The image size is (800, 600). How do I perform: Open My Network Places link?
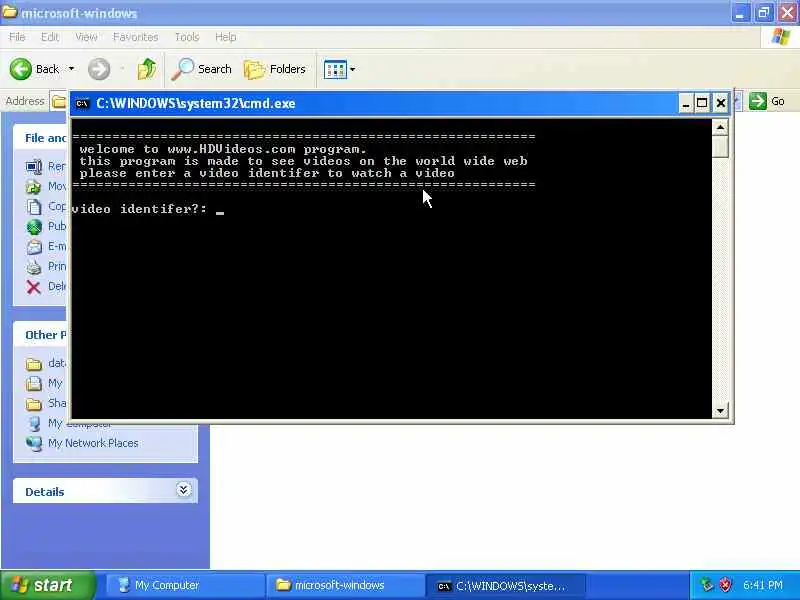[93, 443]
